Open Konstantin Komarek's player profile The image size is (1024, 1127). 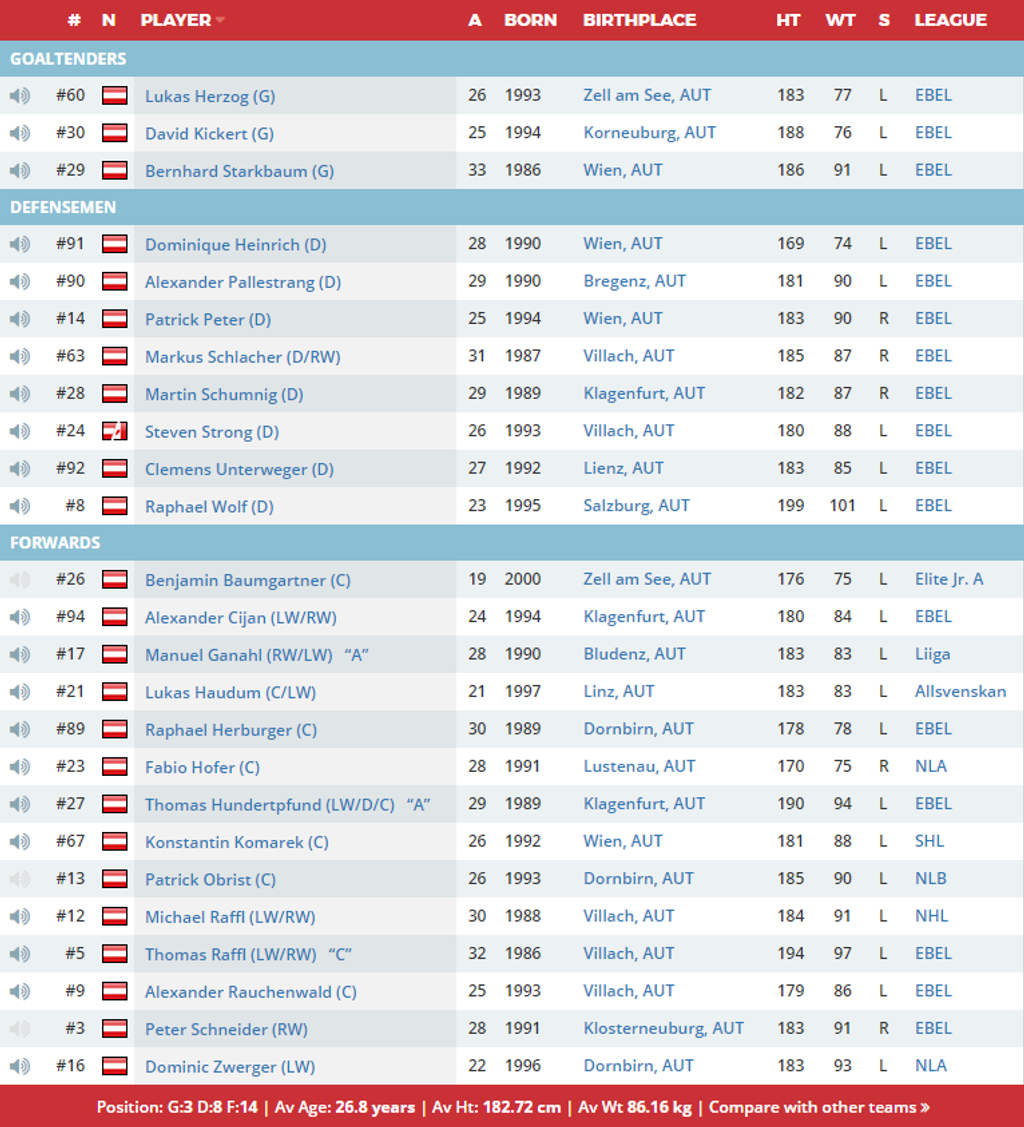(236, 842)
